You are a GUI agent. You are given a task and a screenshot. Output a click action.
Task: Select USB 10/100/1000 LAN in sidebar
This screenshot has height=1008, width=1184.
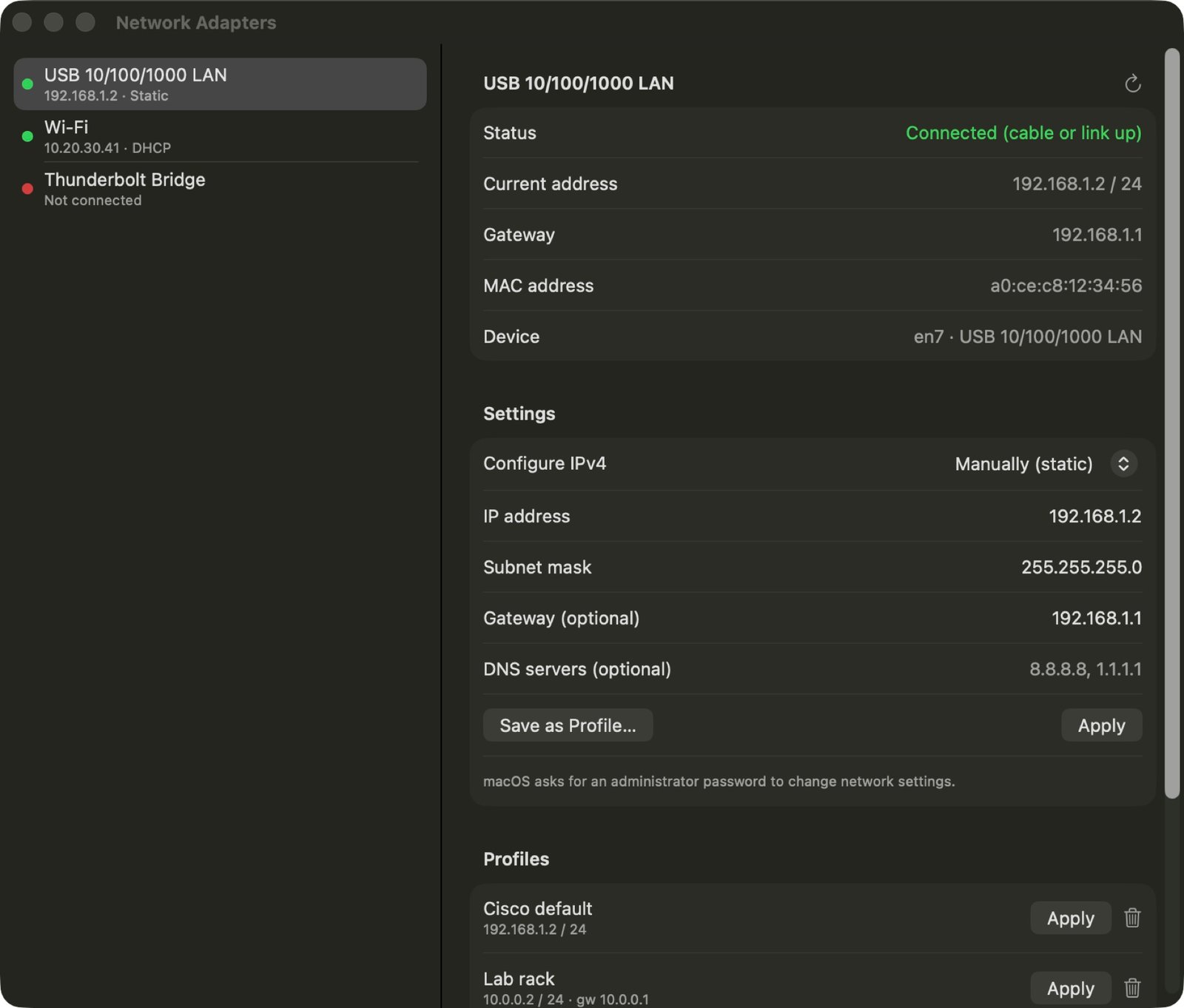(x=220, y=84)
